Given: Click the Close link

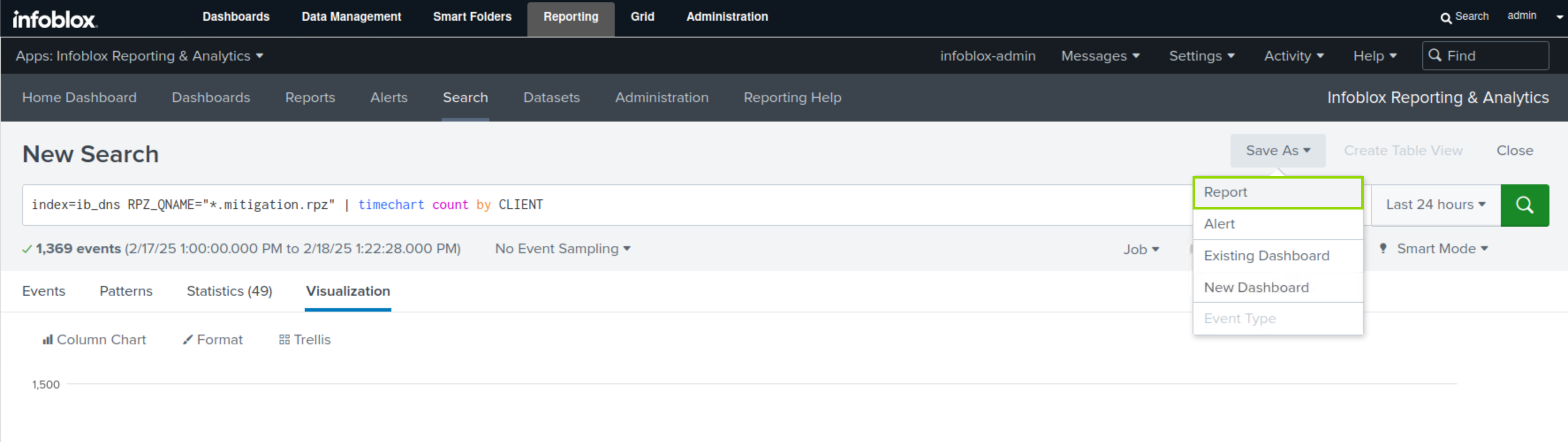Looking at the screenshot, I should pos(1514,150).
